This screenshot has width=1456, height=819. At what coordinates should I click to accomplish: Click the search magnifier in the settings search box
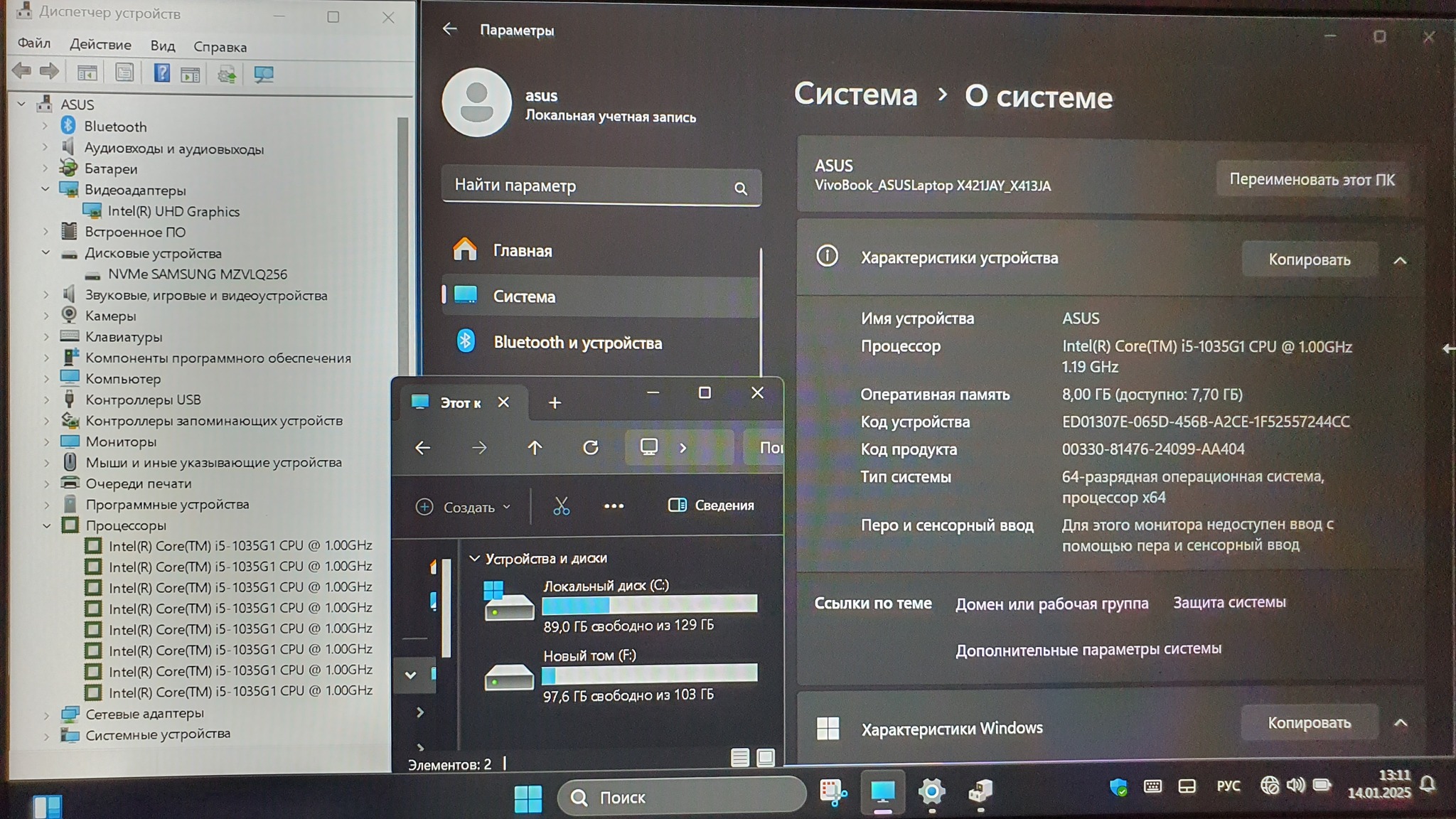coord(740,188)
